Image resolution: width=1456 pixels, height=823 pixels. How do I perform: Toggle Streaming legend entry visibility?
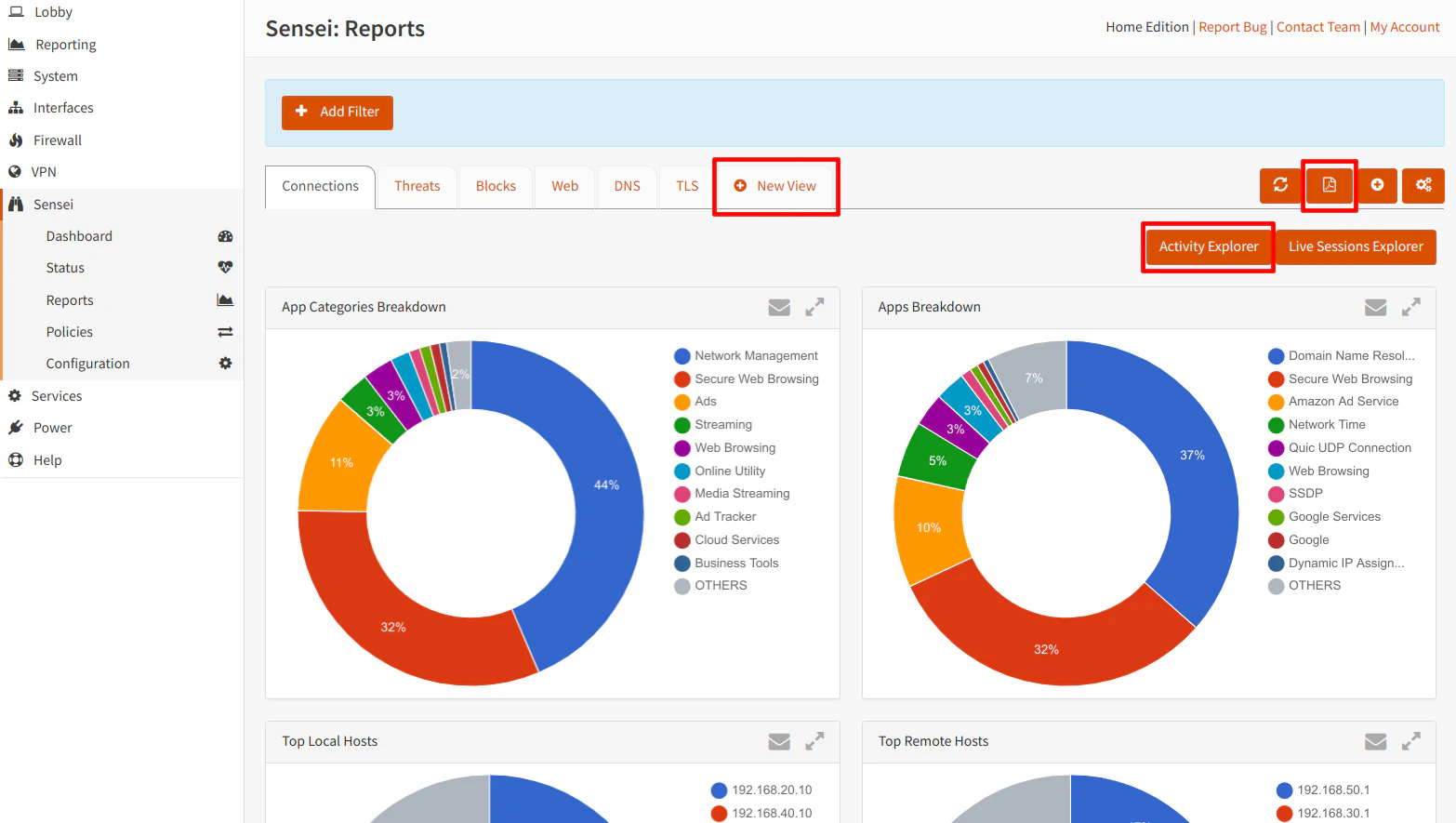pyautogui.click(x=712, y=425)
